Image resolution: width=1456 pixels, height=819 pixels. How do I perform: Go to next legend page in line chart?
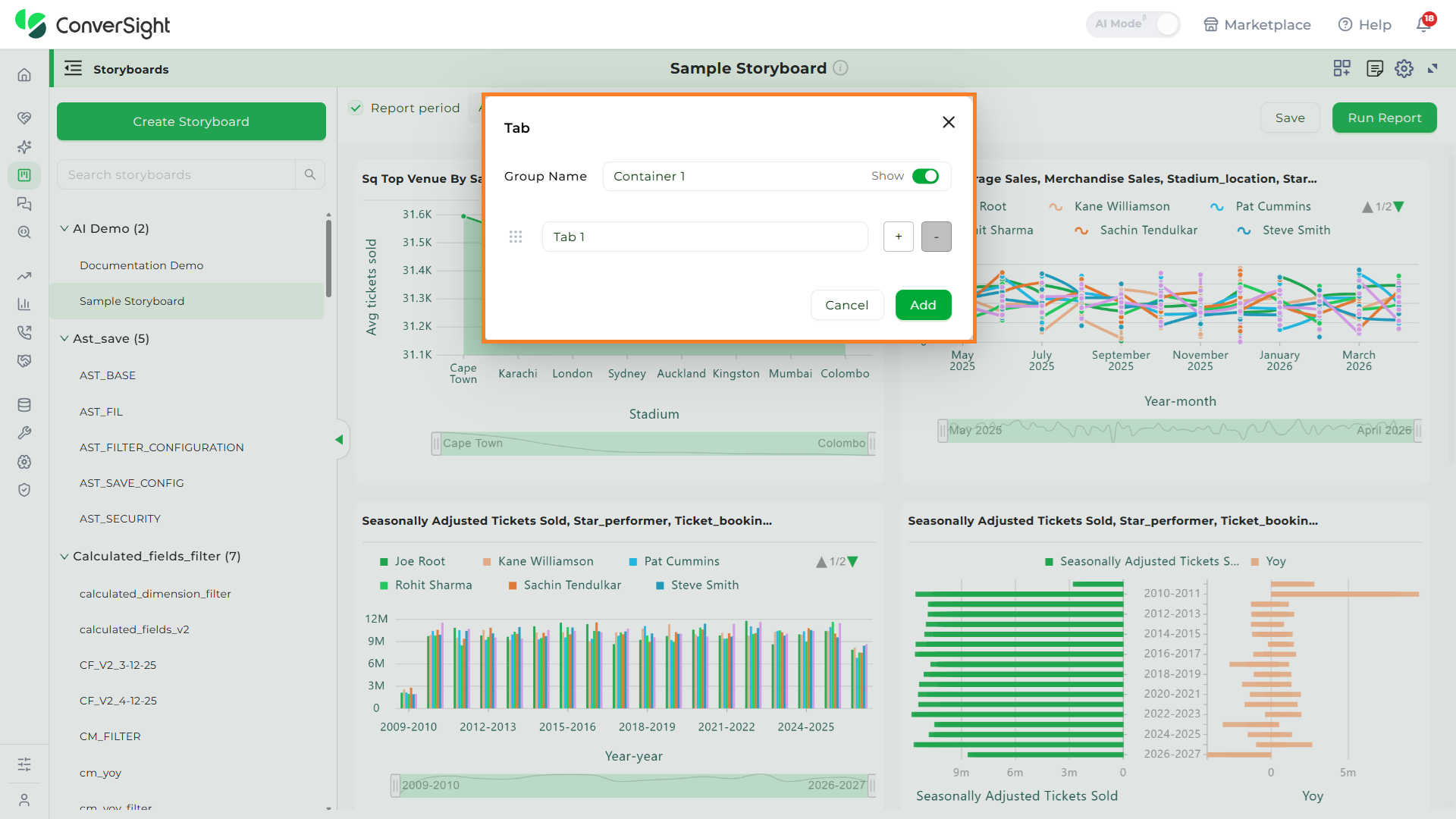coord(1399,206)
